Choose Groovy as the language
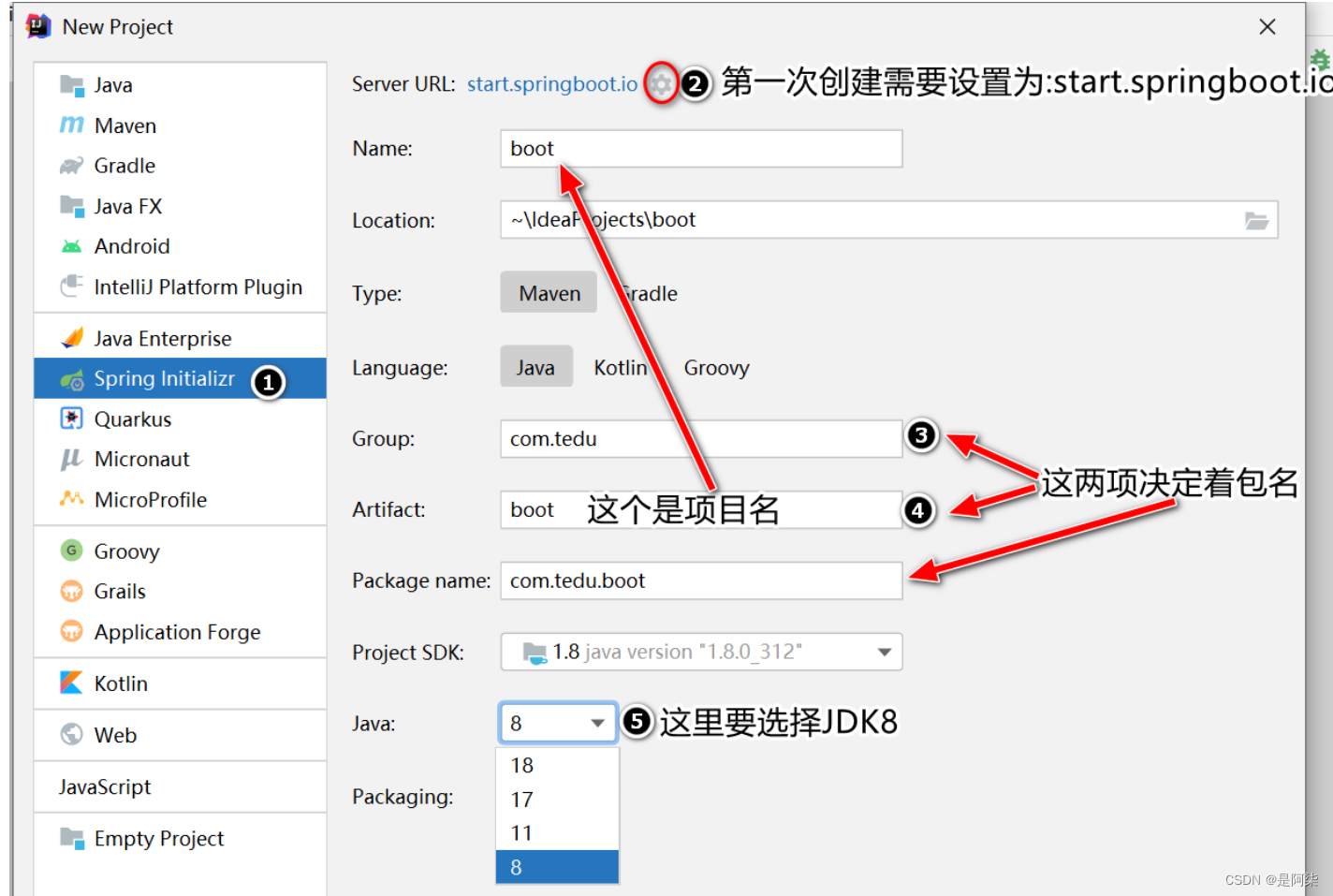Screen dimensions: 1333x896 pos(716,368)
